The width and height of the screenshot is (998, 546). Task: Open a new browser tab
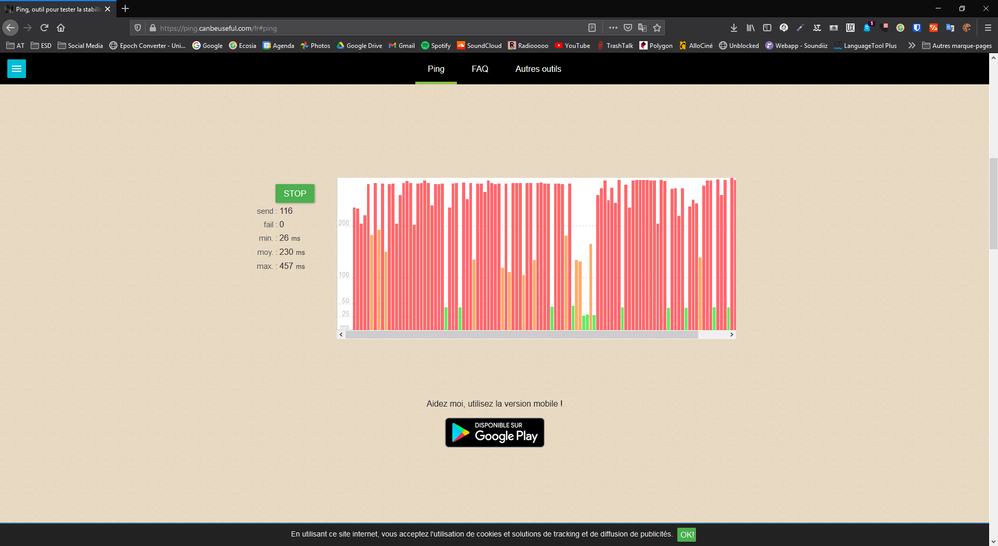pos(125,9)
